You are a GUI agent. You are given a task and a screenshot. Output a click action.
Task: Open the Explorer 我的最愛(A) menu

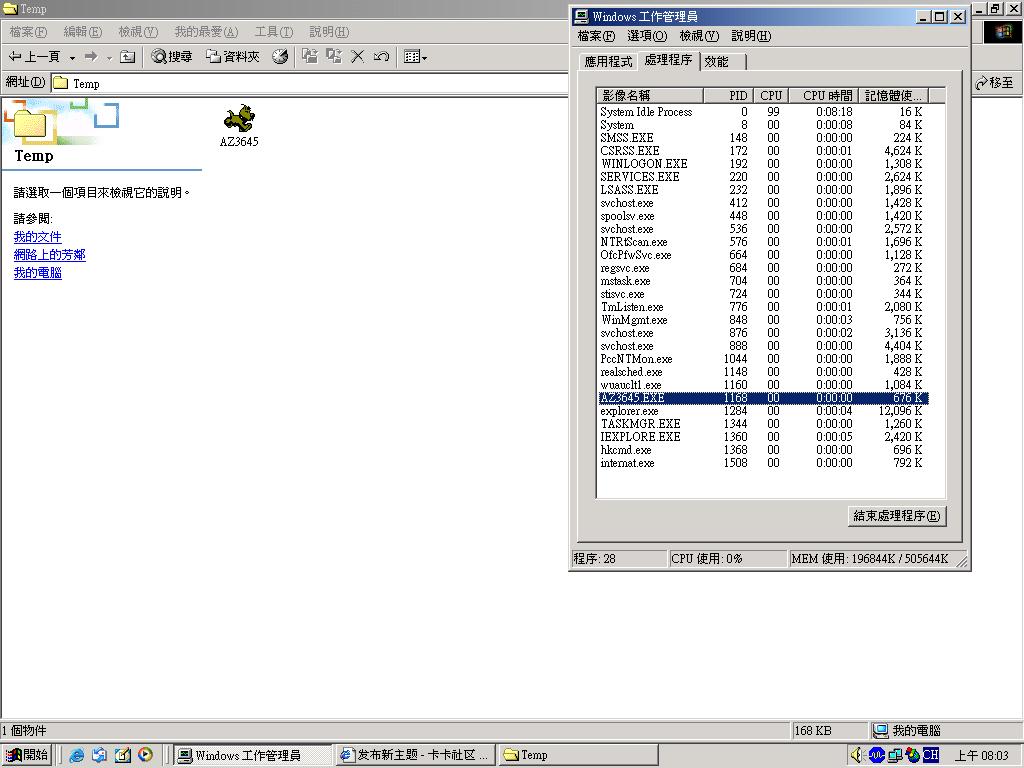pyautogui.click(x=206, y=32)
